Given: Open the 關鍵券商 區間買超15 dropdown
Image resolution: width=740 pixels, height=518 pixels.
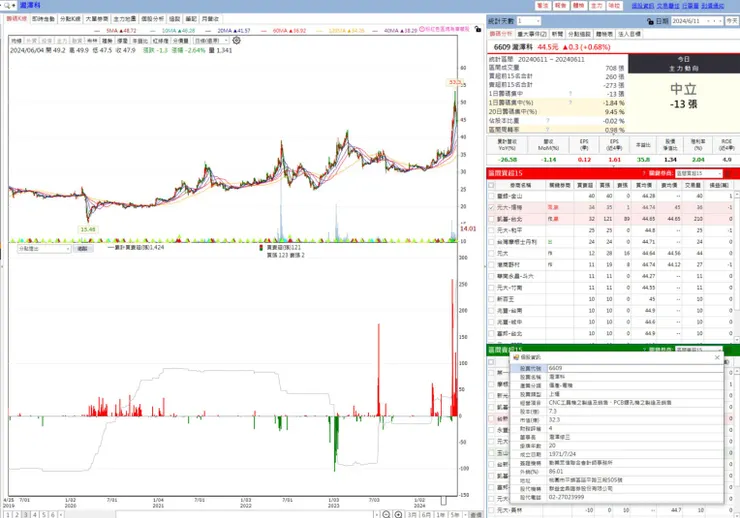Looking at the screenshot, I should pyautogui.click(x=698, y=174).
